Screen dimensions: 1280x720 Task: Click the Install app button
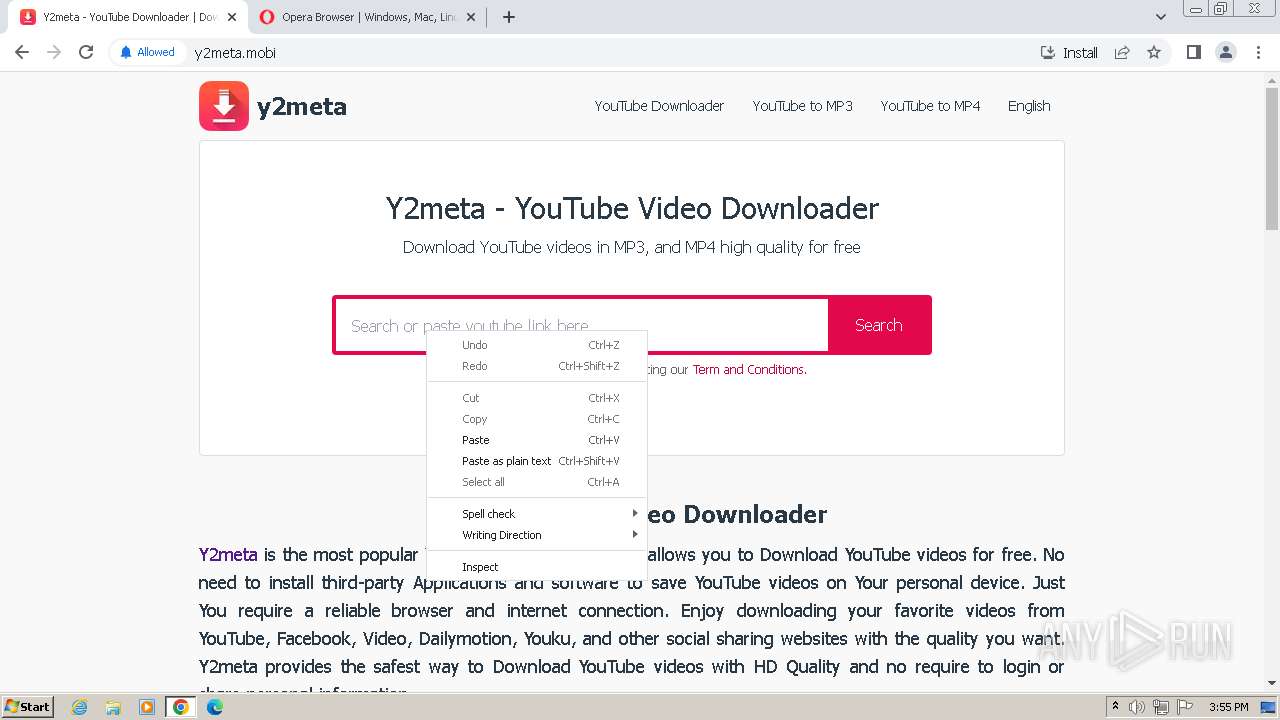coord(1069,52)
